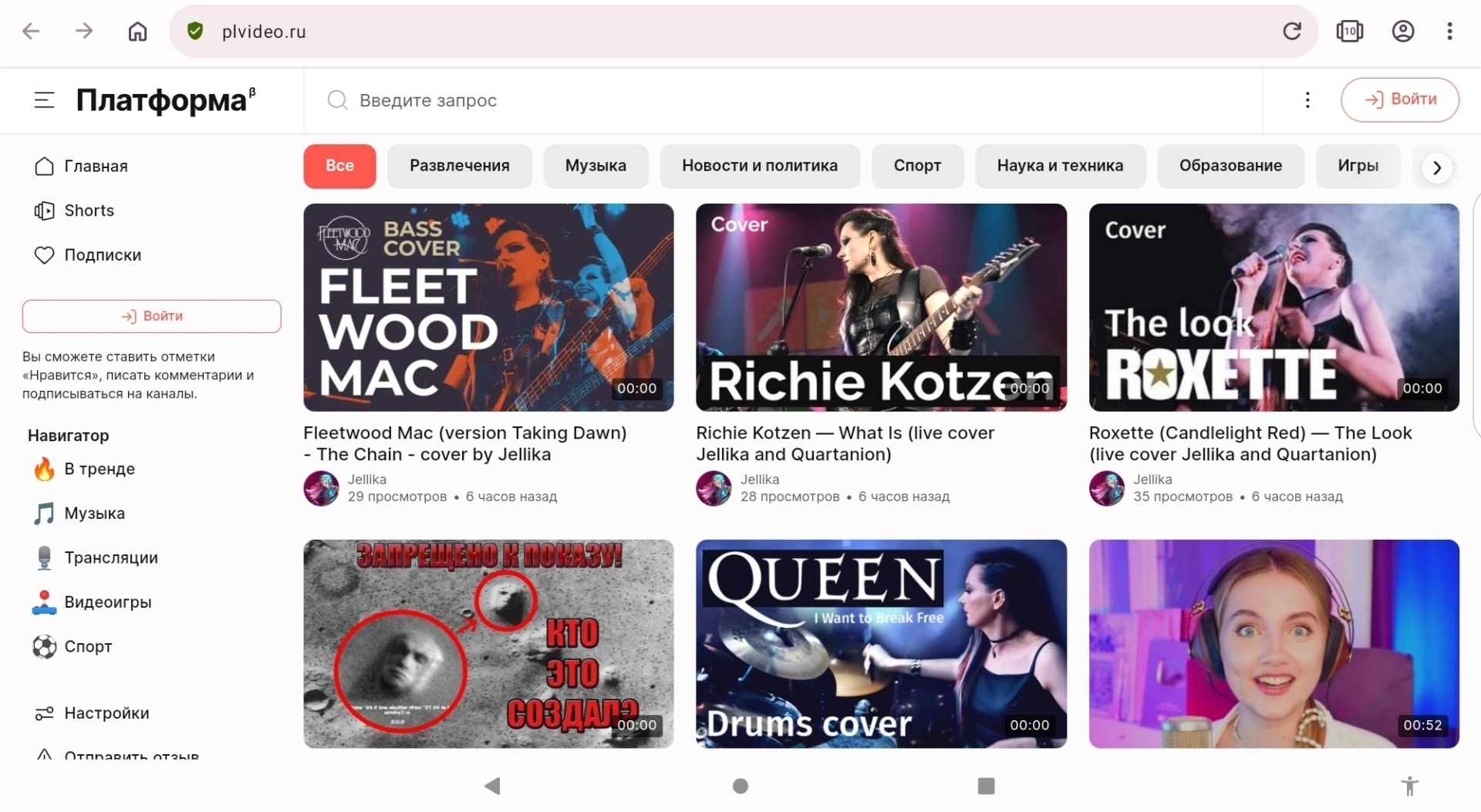Switch to the Музыка category chip
The height and width of the screenshot is (812, 1481).
point(595,166)
